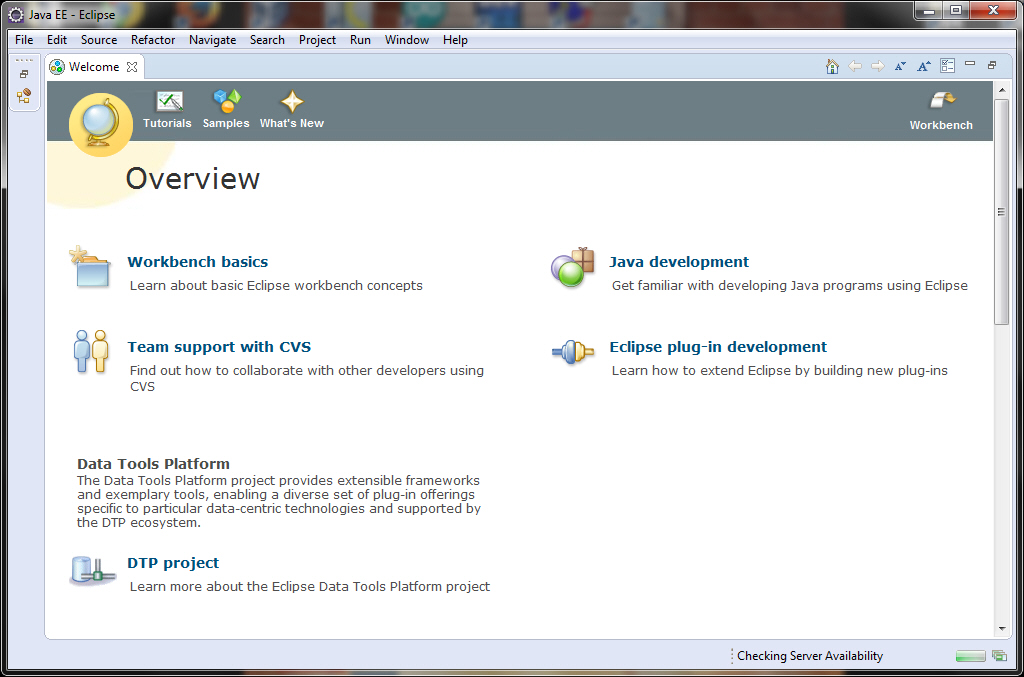Restore the Welcome view size
This screenshot has height=677, width=1024.
click(x=992, y=65)
